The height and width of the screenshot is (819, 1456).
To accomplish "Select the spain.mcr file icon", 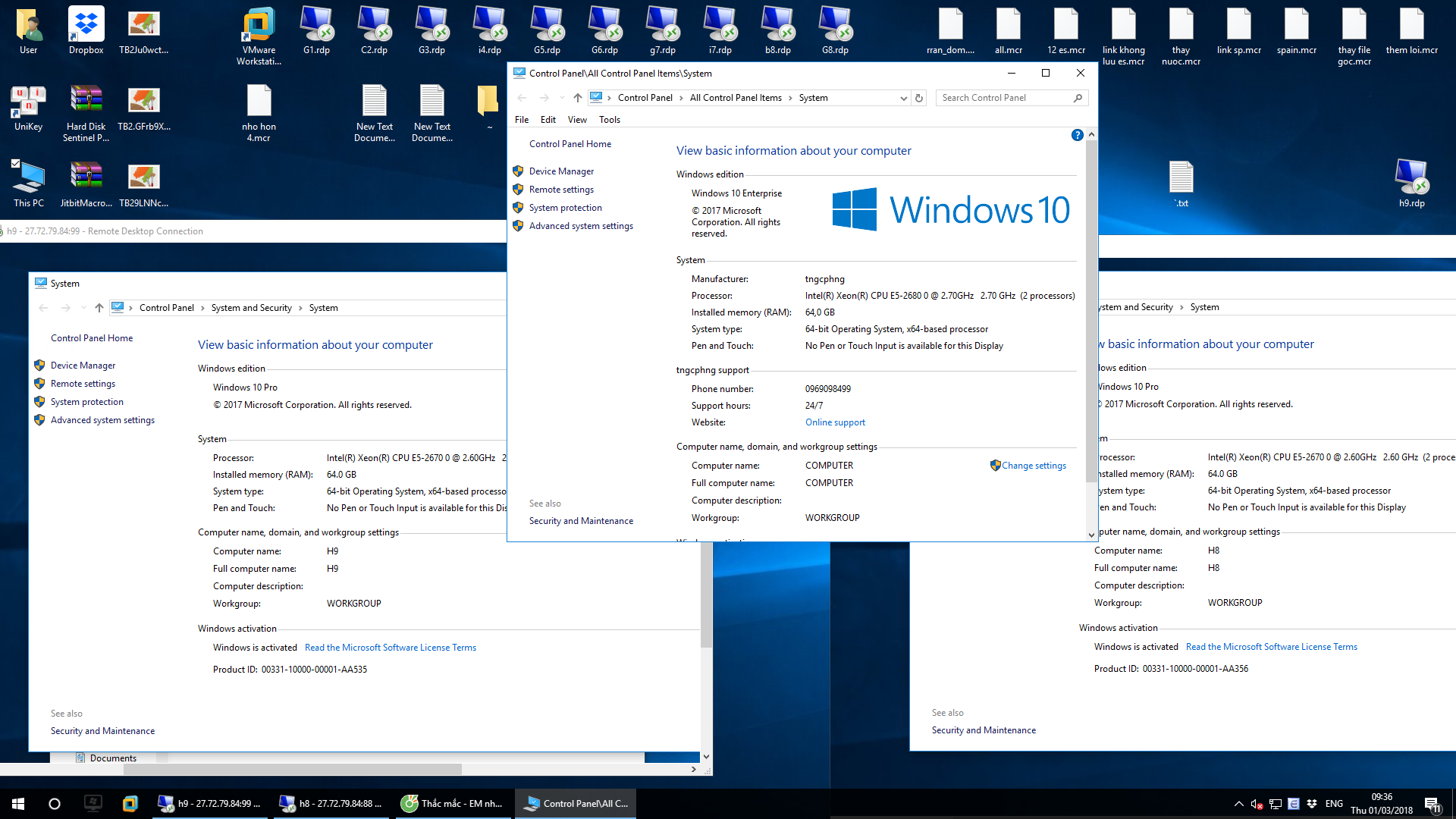I will pyautogui.click(x=1296, y=30).
